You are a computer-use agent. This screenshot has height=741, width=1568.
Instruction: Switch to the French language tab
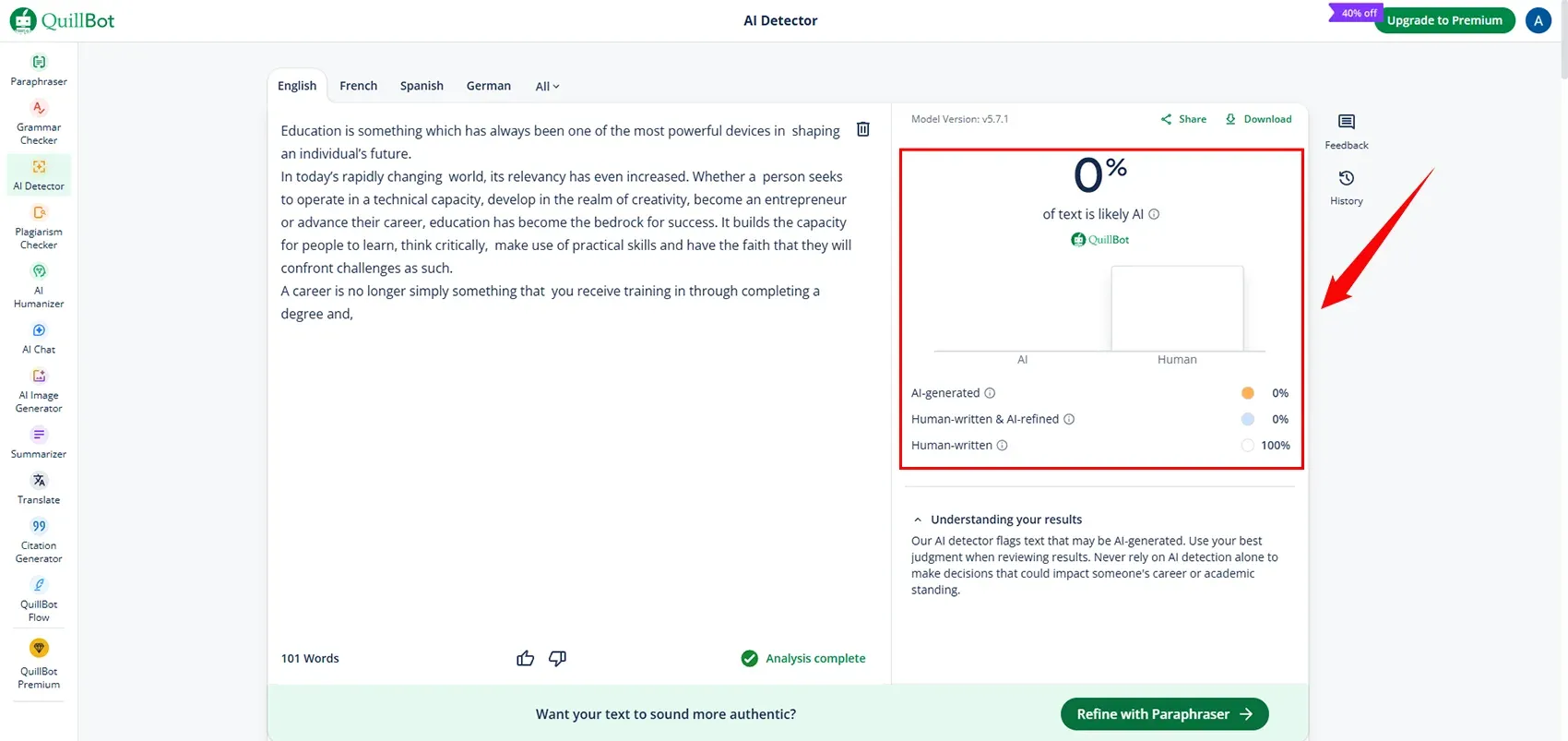[x=358, y=86]
